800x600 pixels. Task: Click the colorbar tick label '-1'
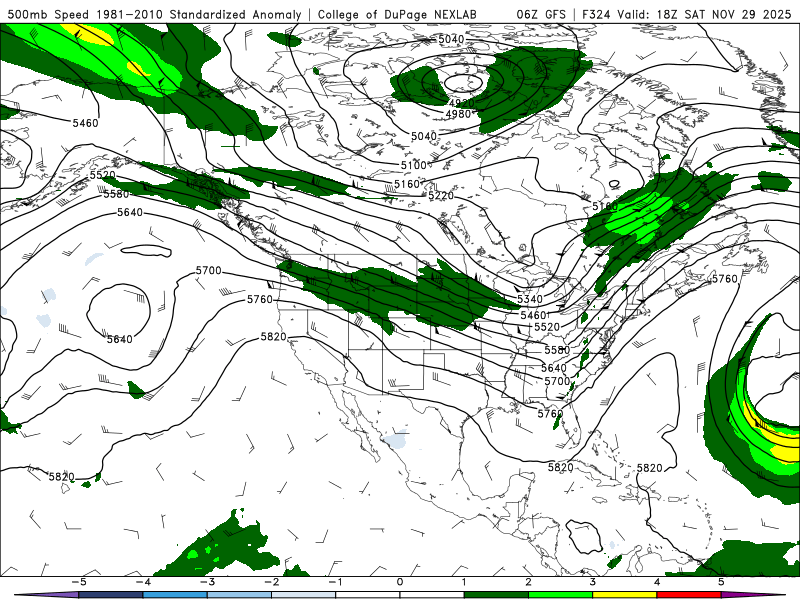coord(335,582)
